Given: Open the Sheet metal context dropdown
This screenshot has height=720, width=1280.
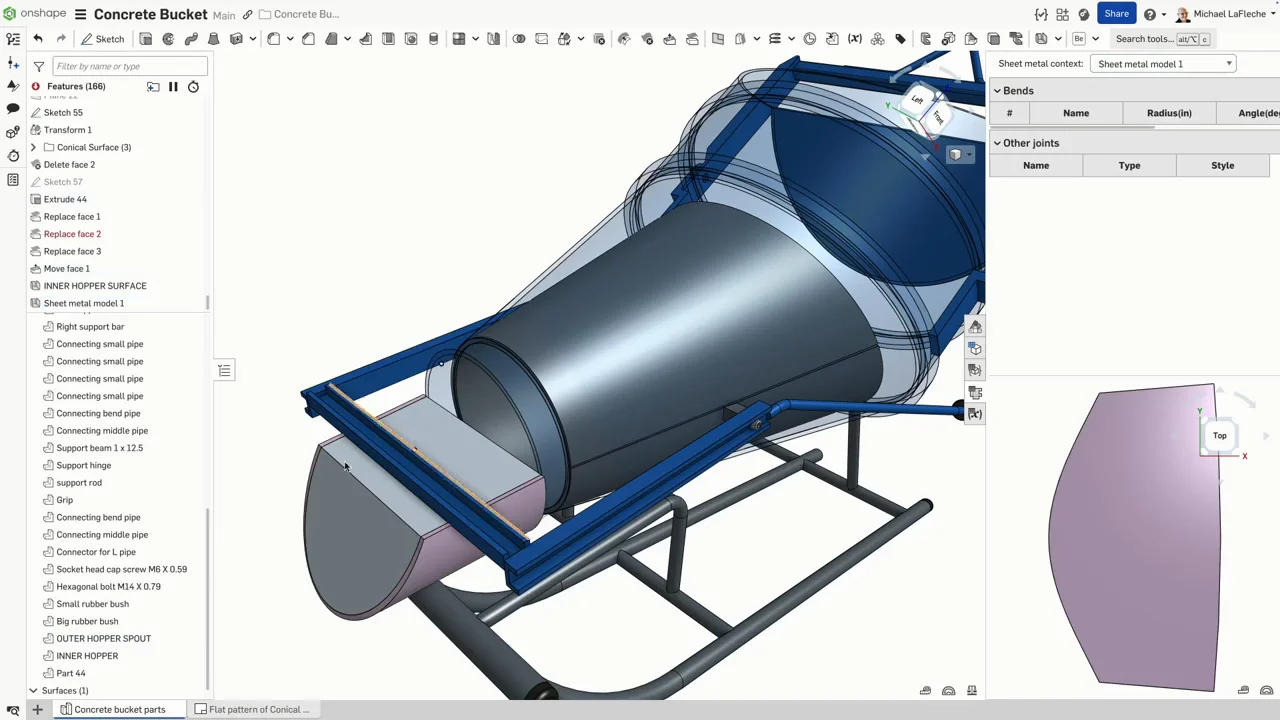Looking at the screenshot, I should pos(1164,64).
